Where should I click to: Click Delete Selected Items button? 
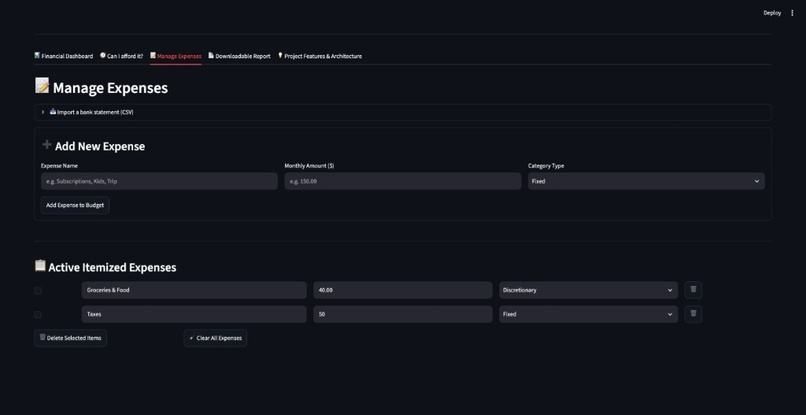point(70,338)
